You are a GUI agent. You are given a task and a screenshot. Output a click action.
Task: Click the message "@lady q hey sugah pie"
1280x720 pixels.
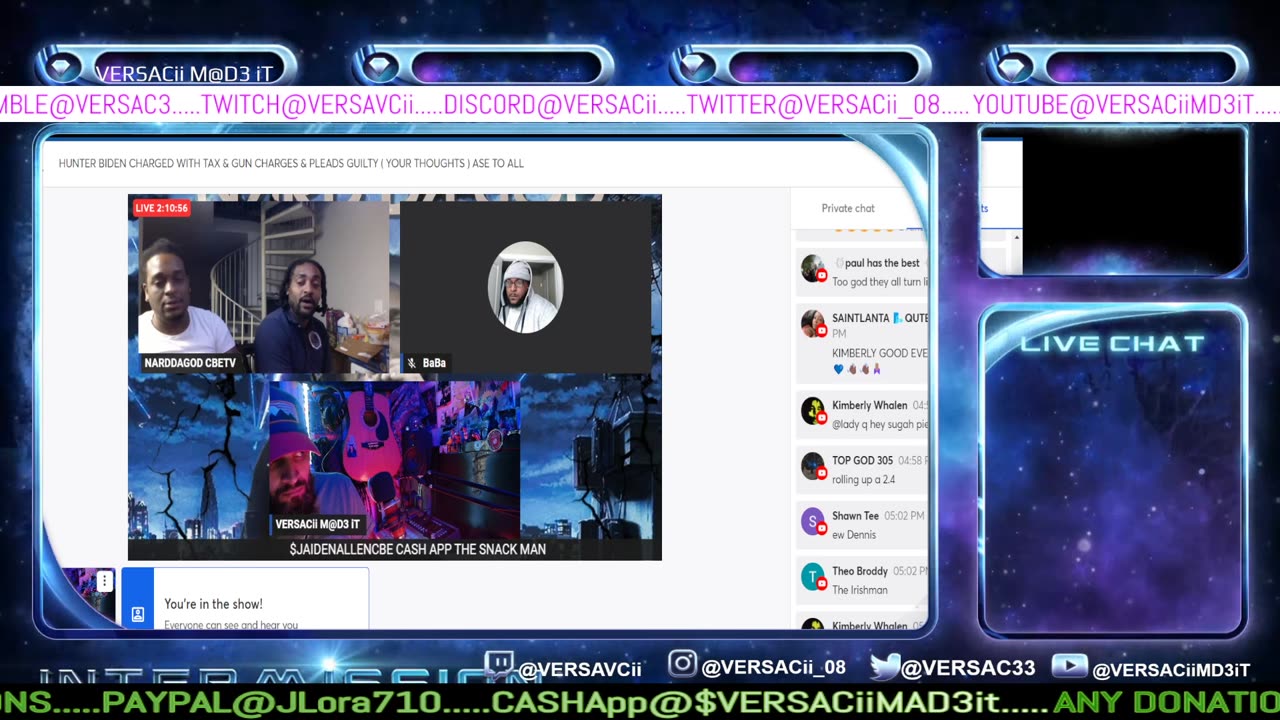(x=879, y=424)
